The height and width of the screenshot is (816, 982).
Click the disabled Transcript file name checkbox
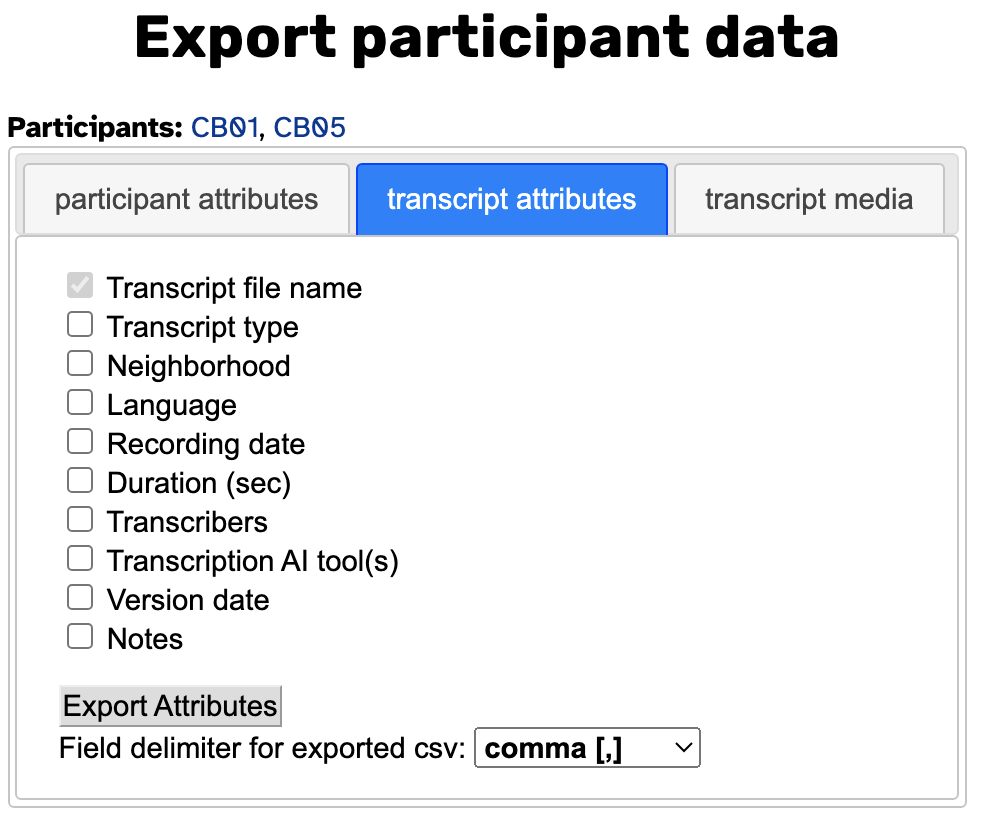coord(80,286)
